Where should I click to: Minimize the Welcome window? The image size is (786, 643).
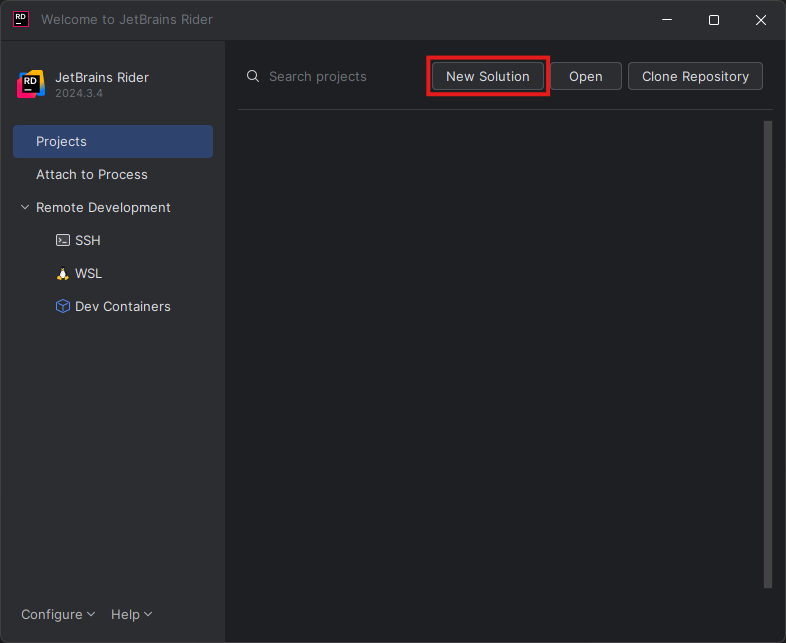(x=667, y=20)
